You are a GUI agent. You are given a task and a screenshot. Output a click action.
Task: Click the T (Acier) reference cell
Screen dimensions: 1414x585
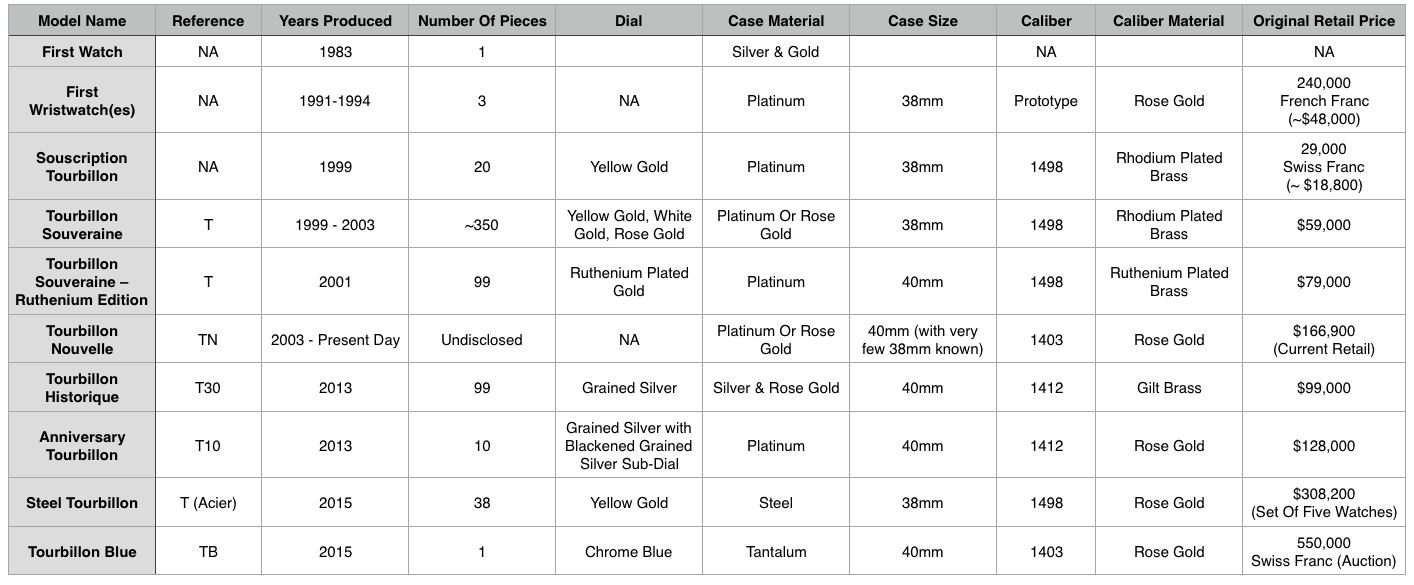click(x=208, y=503)
